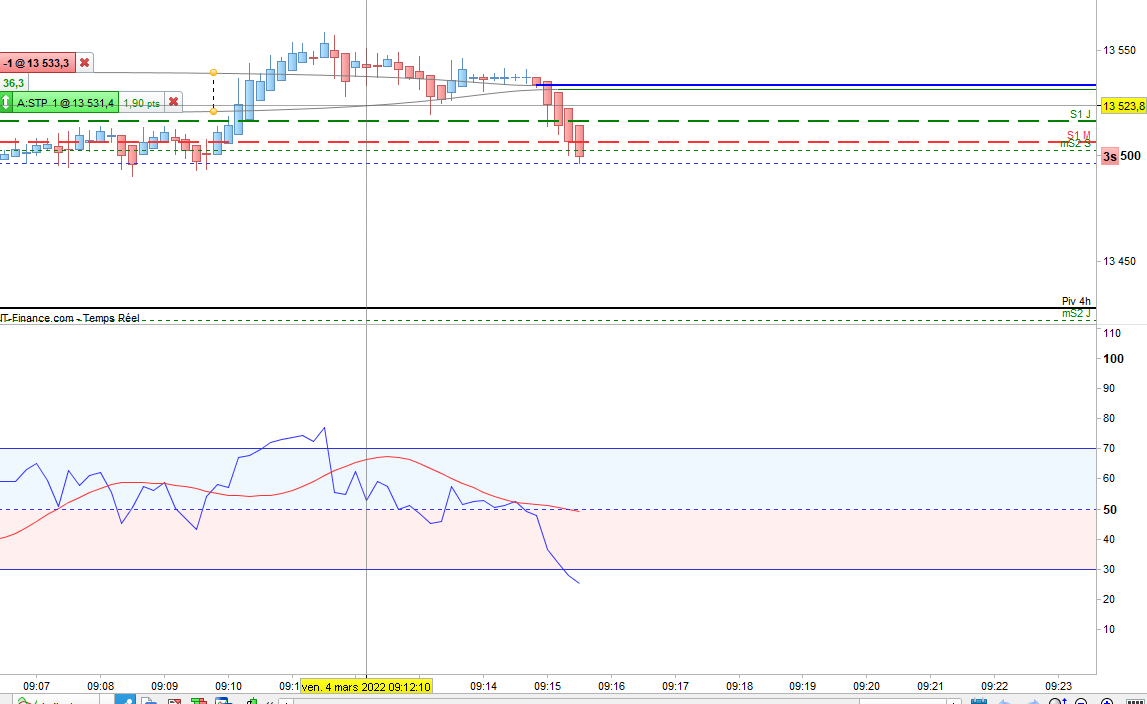Select the S1 J support level label

[1080, 114]
